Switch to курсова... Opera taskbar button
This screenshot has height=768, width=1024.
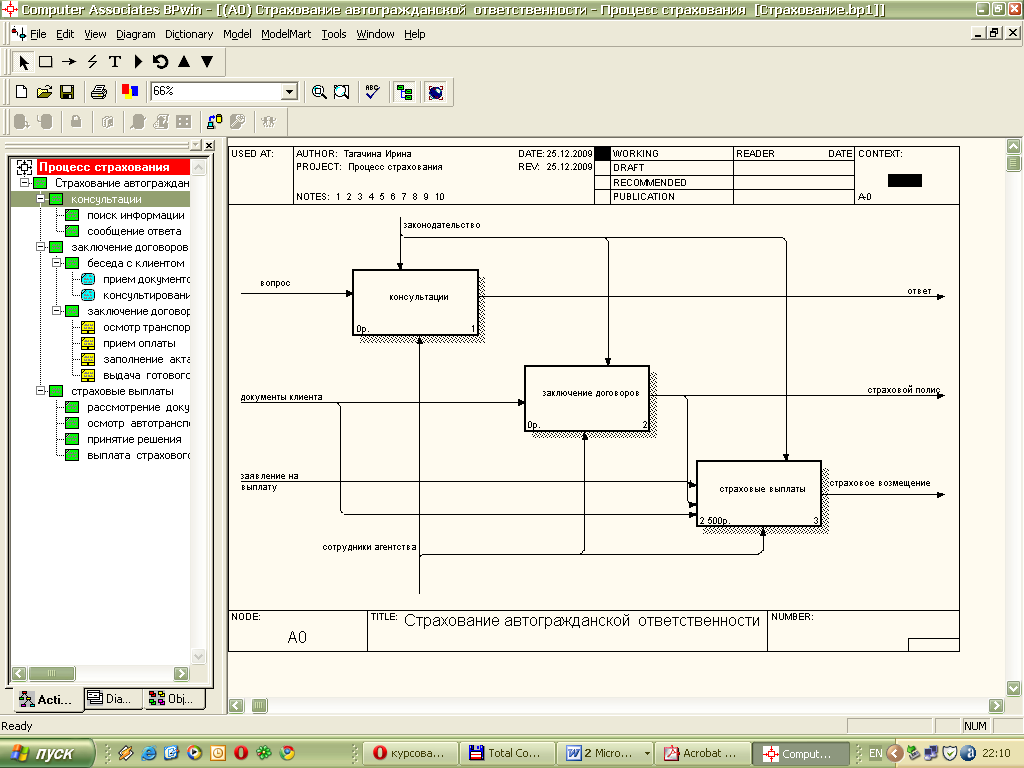(409, 753)
